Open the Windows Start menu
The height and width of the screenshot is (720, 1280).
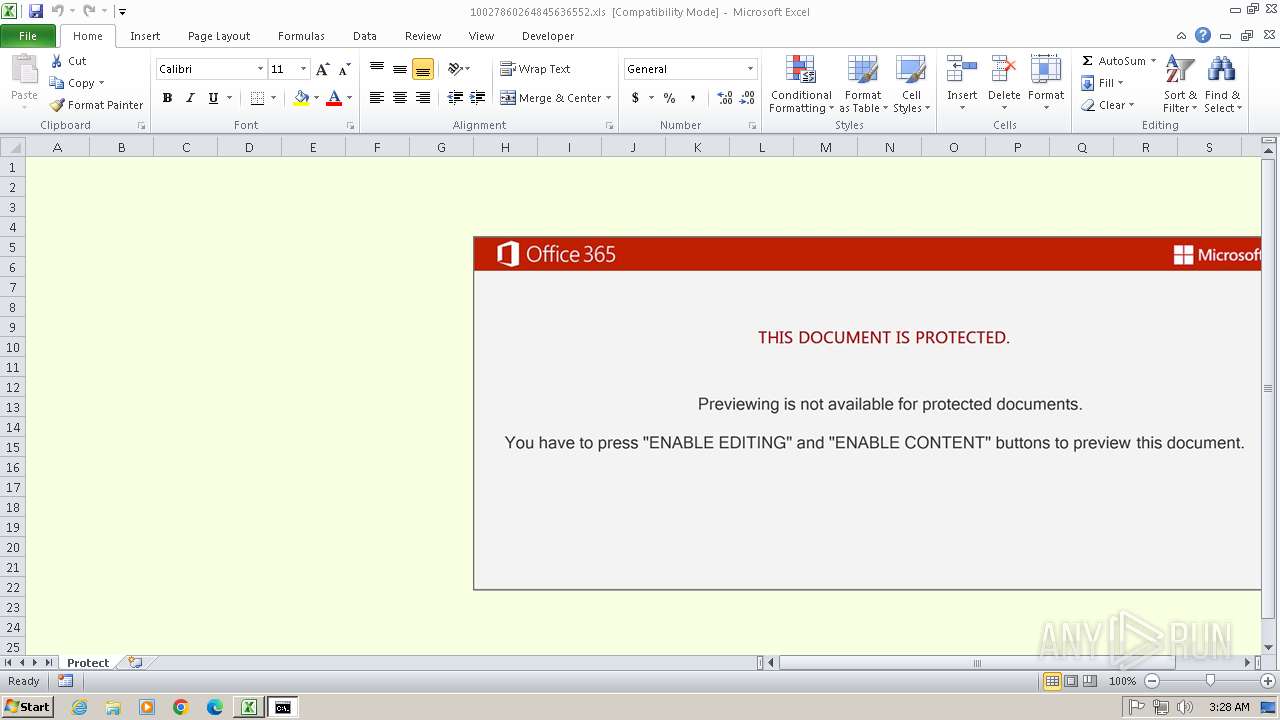click(27, 707)
